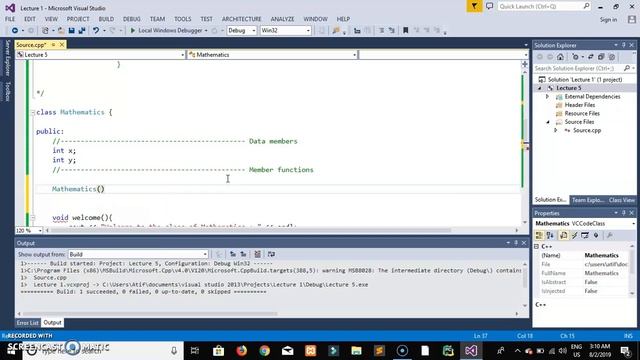
Task: Click Task View icon on taskbar
Action: pos(195,351)
